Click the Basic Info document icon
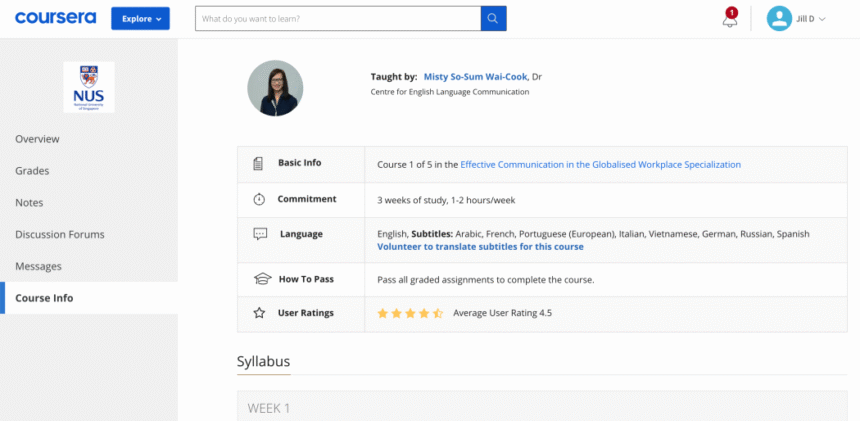Viewport: 860px width, 421px height. pos(258,163)
